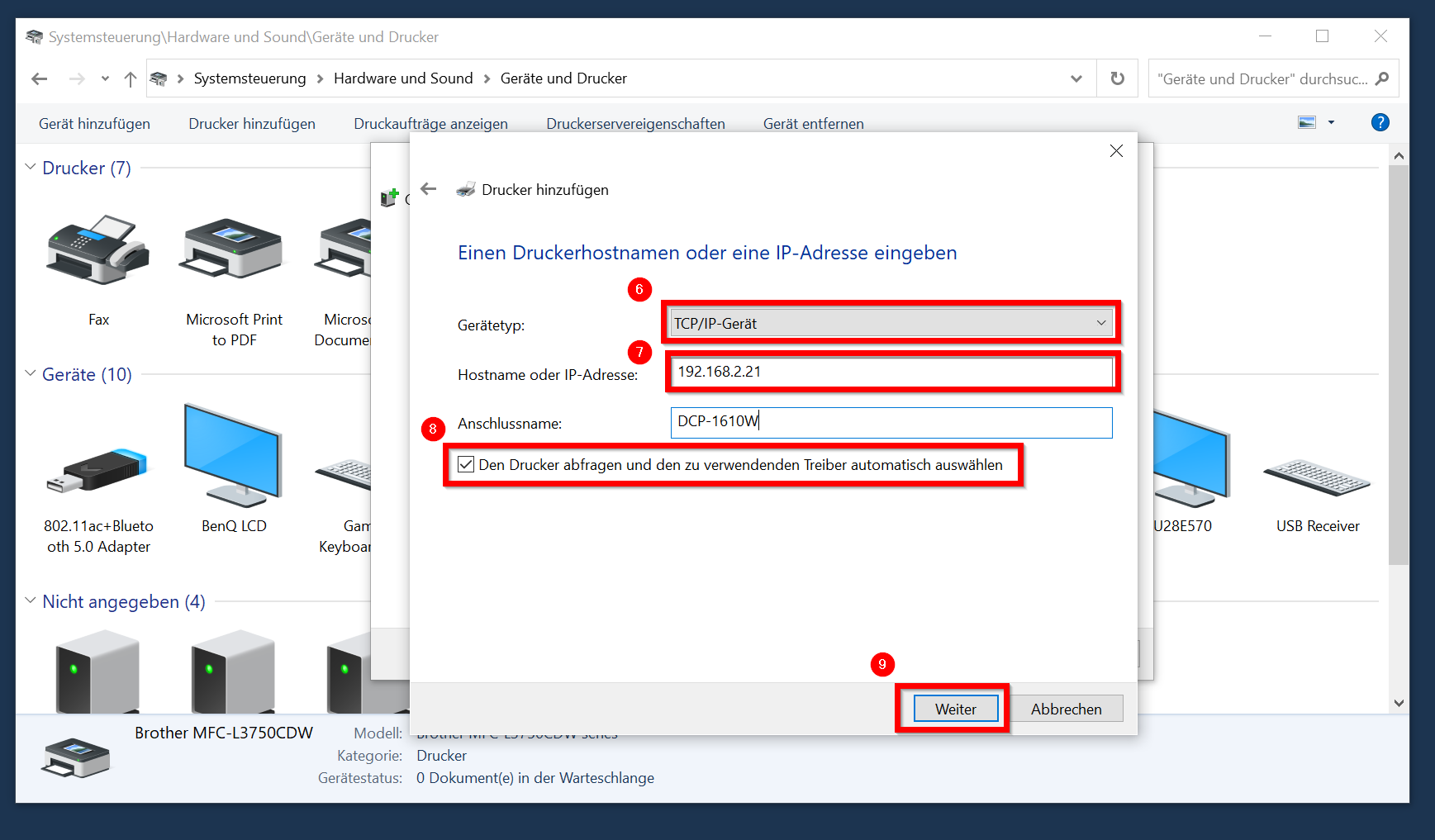Image resolution: width=1435 pixels, height=840 pixels.
Task: Refresh the Geräte und Drucker view
Action: [x=1117, y=78]
